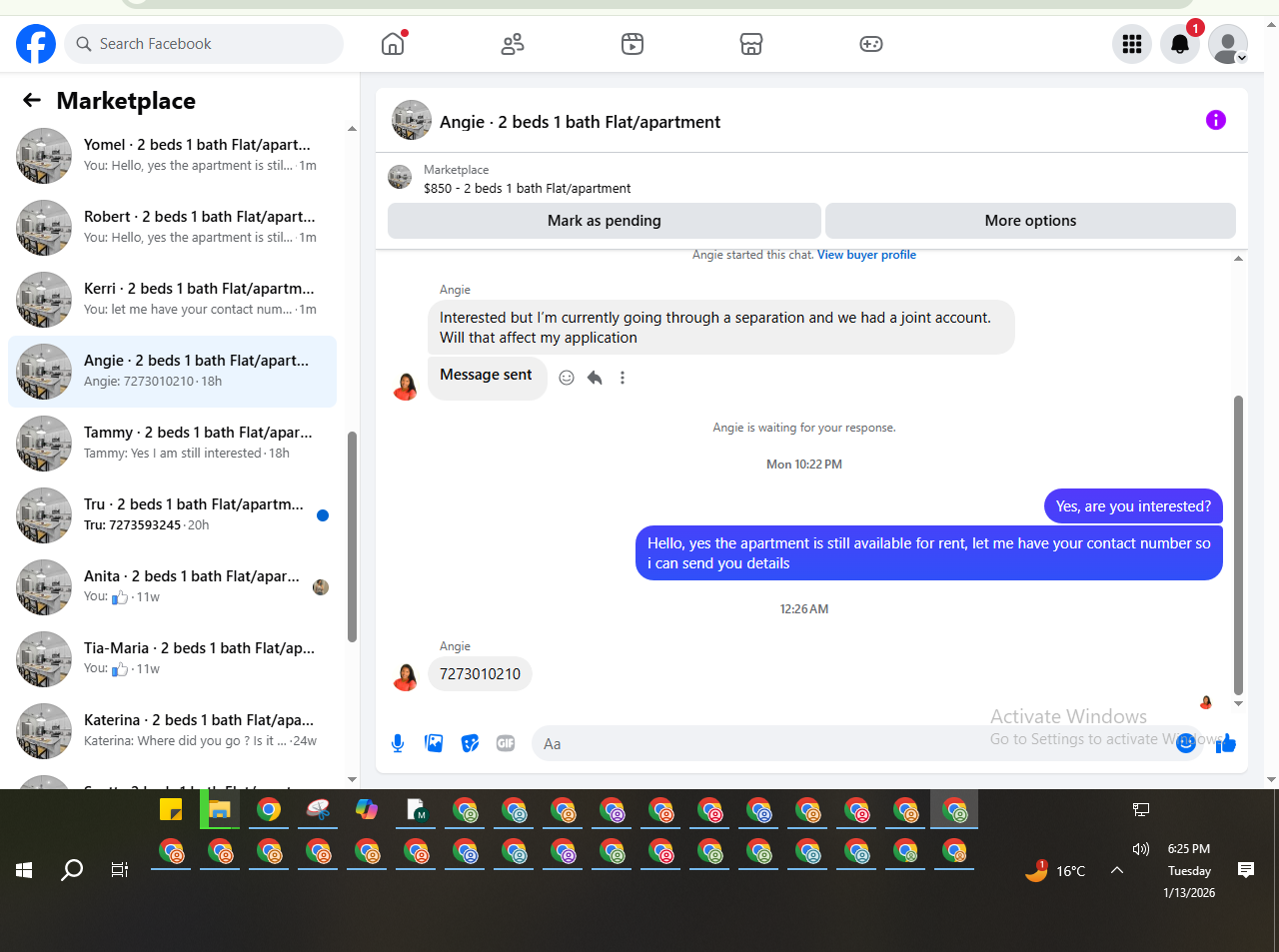Image resolution: width=1279 pixels, height=952 pixels.
Task: Open Katerina's apartment conversation
Action: click(172, 731)
